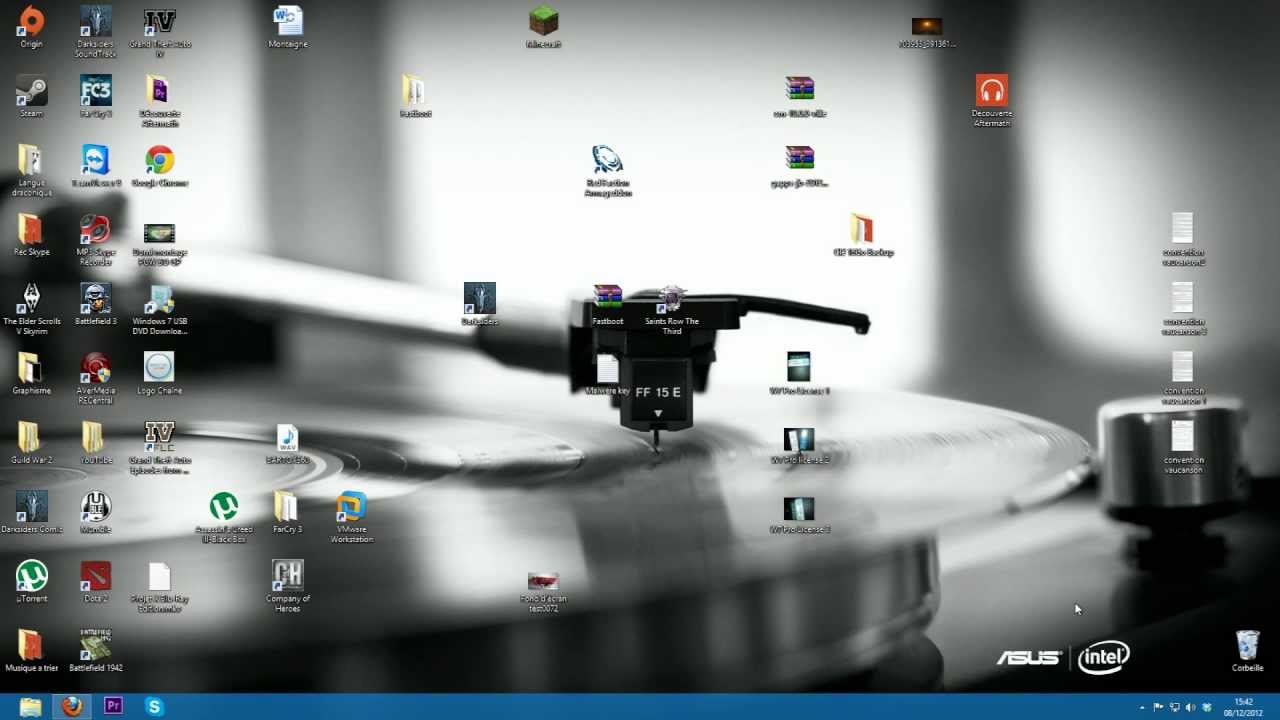This screenshot has height=720, width=1280.
Task: Open File Explorer from the taskbar
Action: [x=31, y=707]
